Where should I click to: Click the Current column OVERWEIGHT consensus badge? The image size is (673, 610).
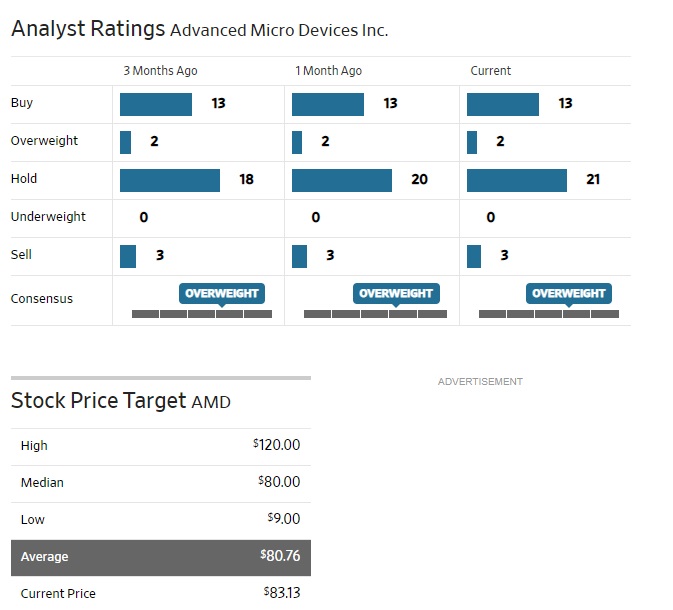[569, 293]
